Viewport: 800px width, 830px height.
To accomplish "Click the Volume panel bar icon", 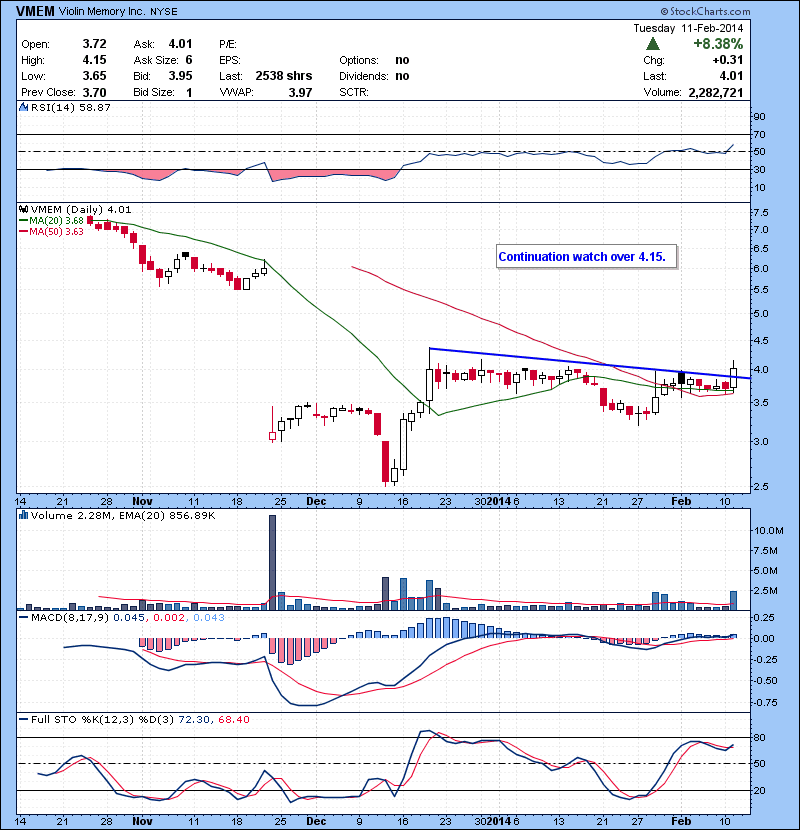I will (23, 515).
